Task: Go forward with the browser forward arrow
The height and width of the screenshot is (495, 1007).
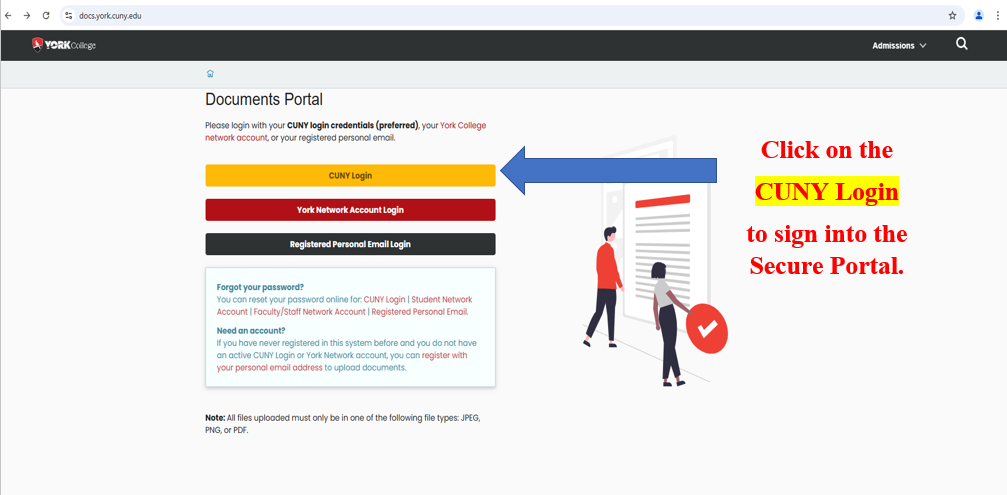Action: pyautogui.click(x=26, y=15)
